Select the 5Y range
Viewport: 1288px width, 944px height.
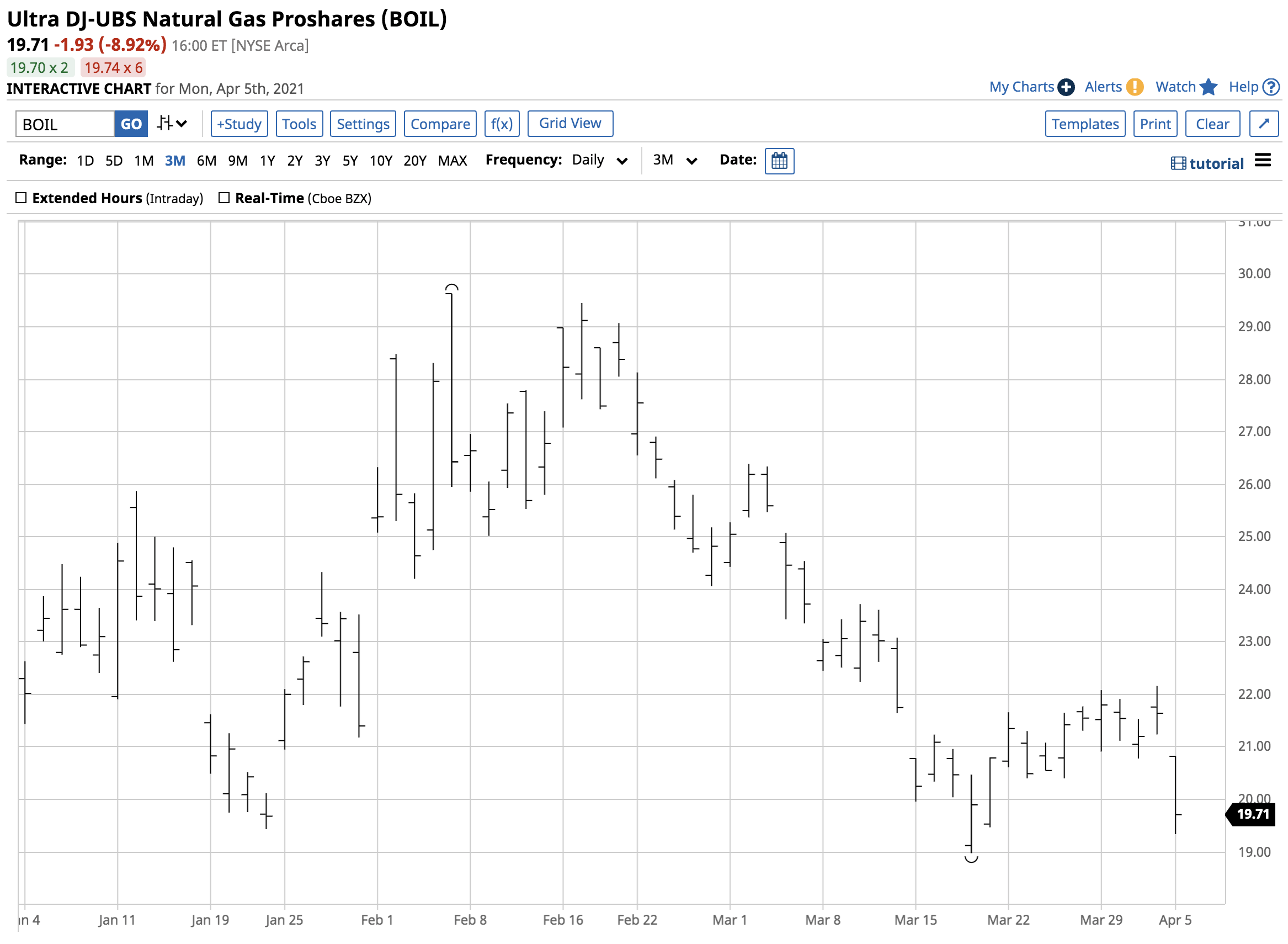coord(350,161)
